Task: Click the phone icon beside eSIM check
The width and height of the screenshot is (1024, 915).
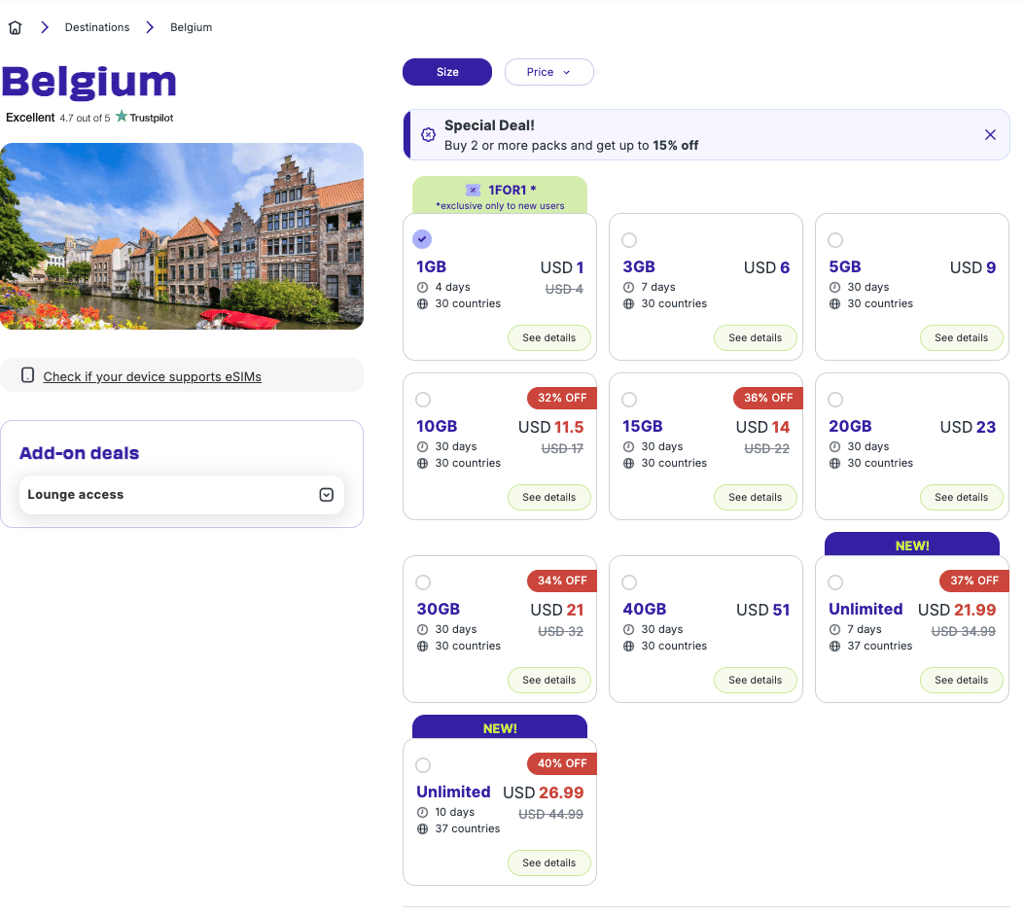Action: click(27, 375)
